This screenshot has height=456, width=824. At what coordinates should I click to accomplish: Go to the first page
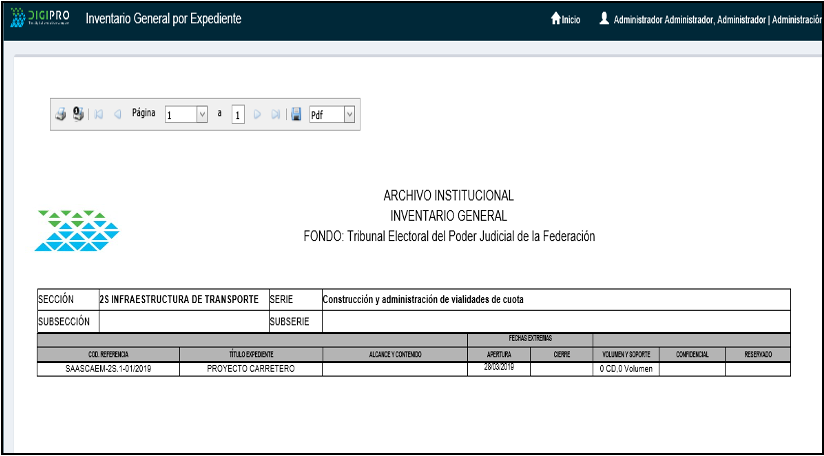tap(98, 115)
